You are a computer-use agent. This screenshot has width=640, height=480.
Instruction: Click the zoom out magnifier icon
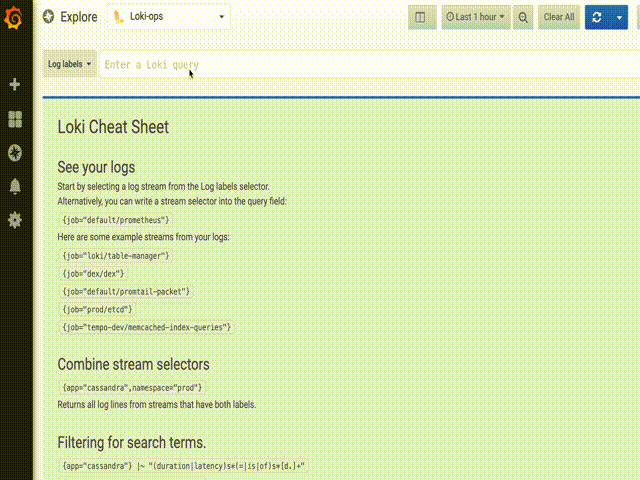coord(523,17)
